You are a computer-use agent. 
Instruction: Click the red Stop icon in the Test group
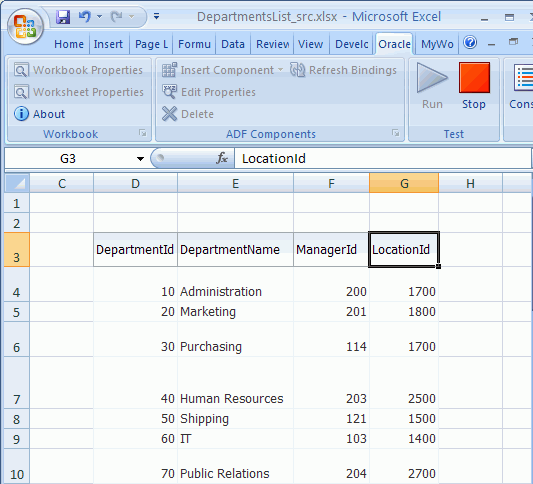point(474,77)
